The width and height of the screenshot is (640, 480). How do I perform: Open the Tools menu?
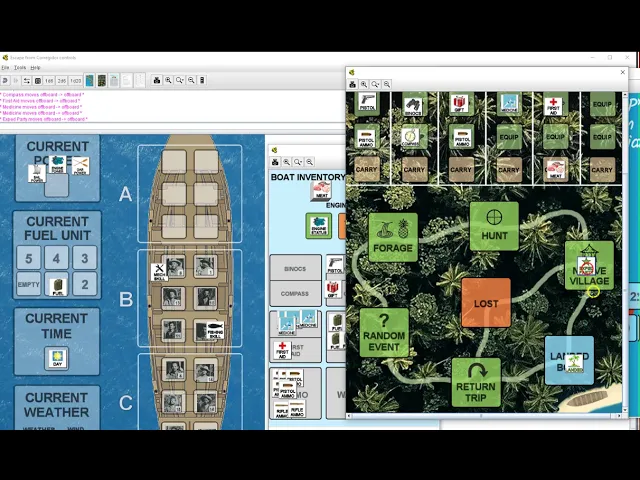[20, 67]
